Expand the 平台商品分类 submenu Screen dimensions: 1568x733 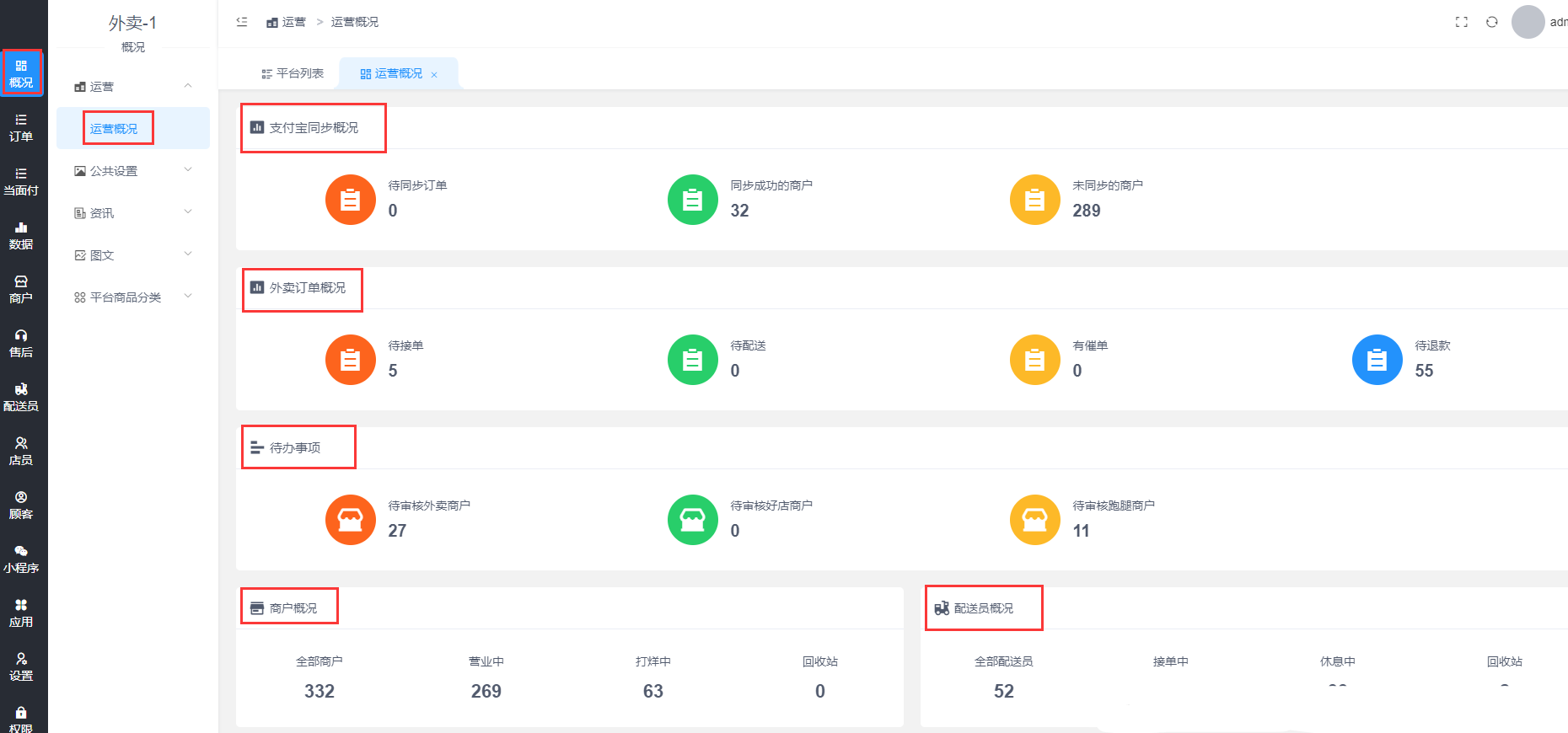[133, 297]
